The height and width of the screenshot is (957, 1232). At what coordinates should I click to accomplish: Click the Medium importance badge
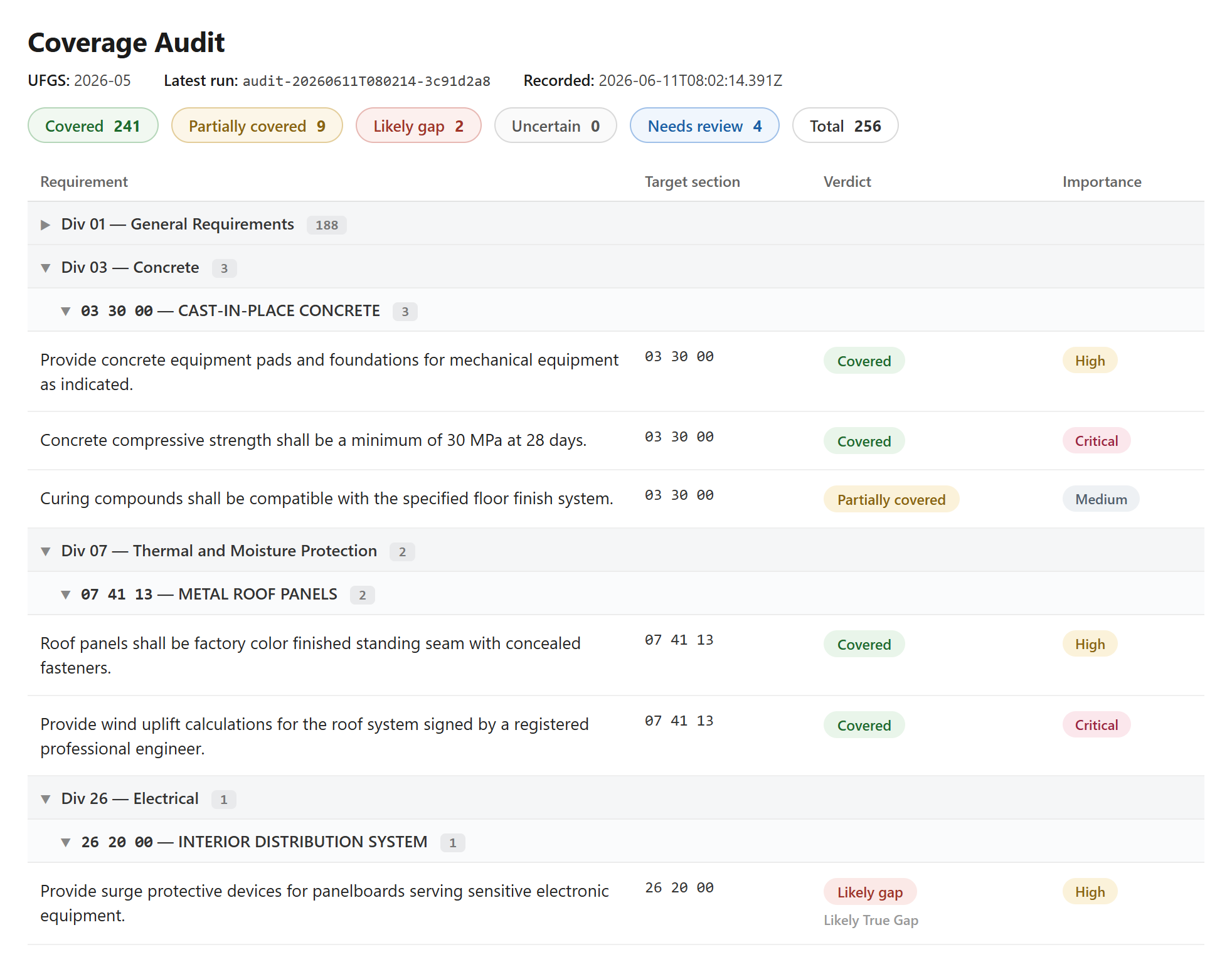point(1101,499)
